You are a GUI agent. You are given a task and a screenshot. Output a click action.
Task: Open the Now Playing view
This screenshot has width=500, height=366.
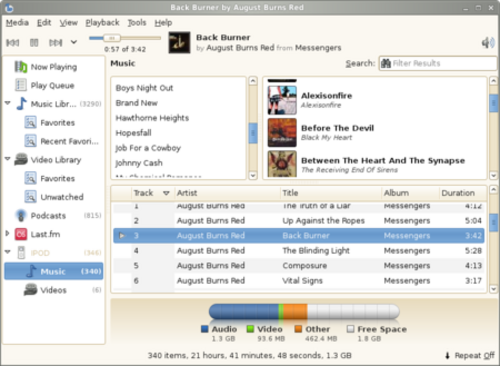(53, 67)
